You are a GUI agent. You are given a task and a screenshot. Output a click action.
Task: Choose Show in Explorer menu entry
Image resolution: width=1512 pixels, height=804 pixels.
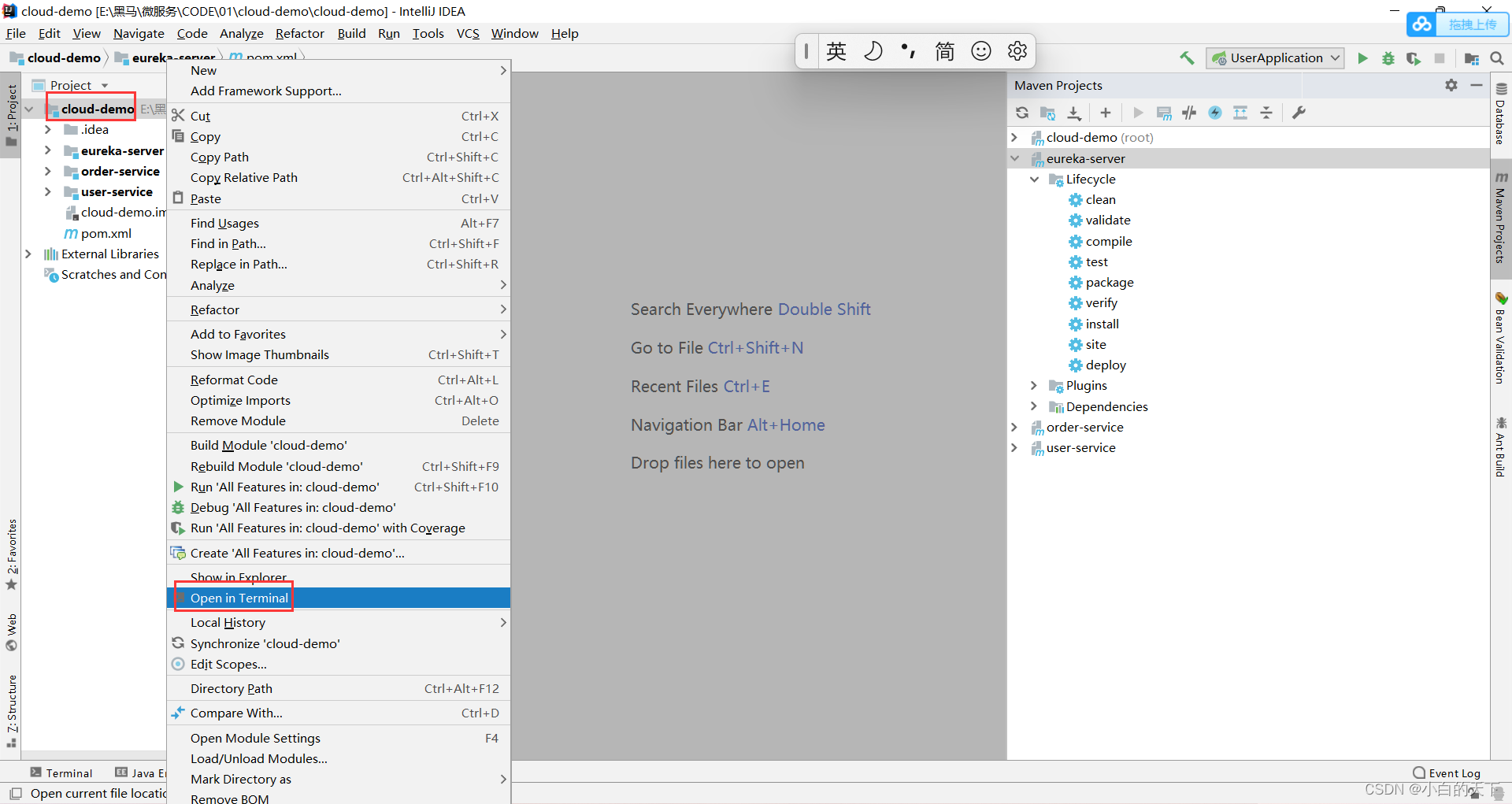(339, 577)
